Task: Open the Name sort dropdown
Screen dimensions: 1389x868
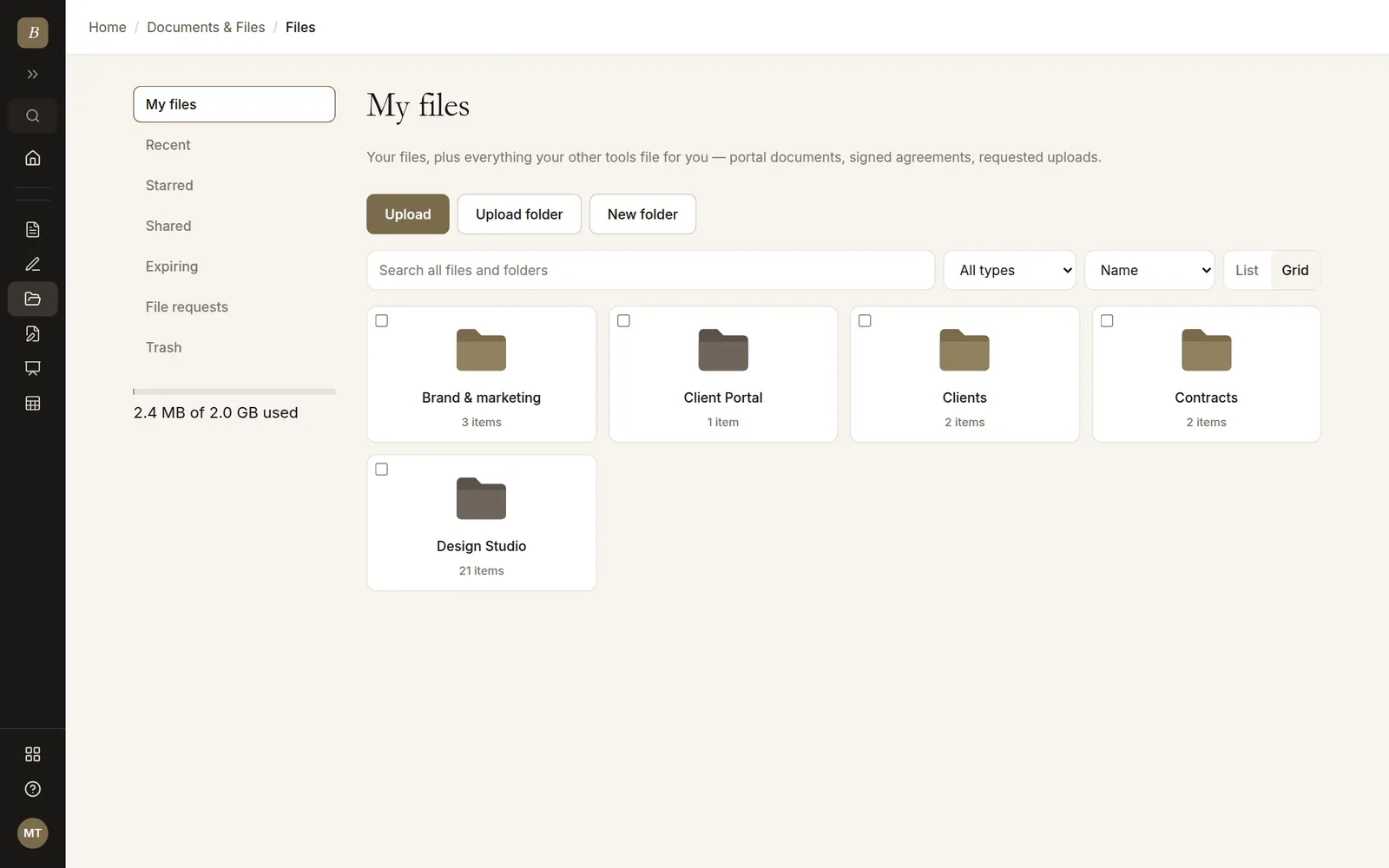Action: click(x=1149, y=270)
